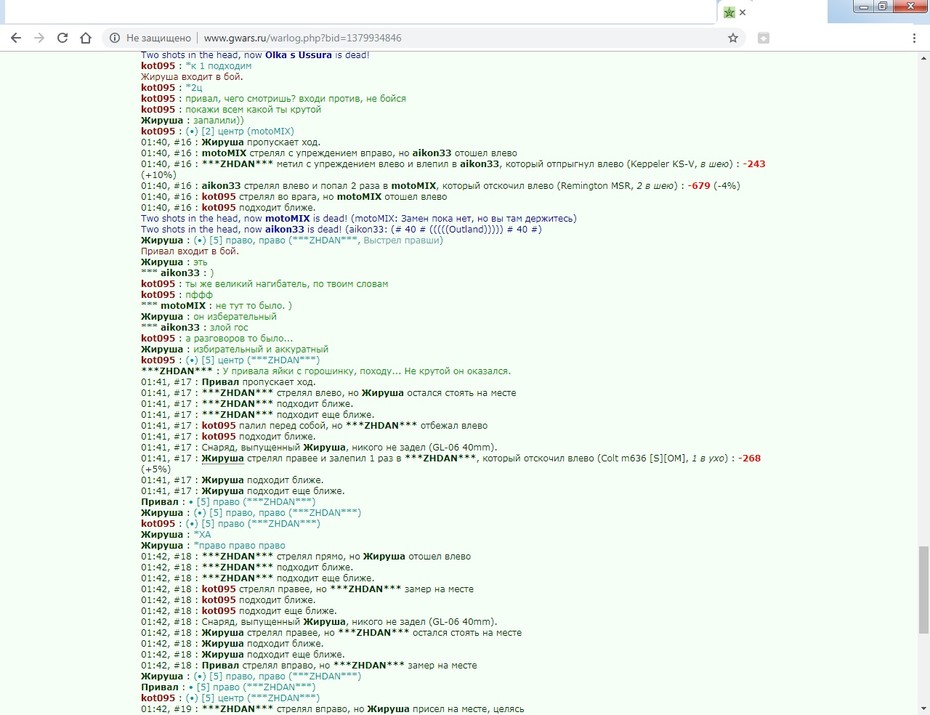
Task: Click the 'запалили))' message by Жируша
Action: (x=218, y=120)
